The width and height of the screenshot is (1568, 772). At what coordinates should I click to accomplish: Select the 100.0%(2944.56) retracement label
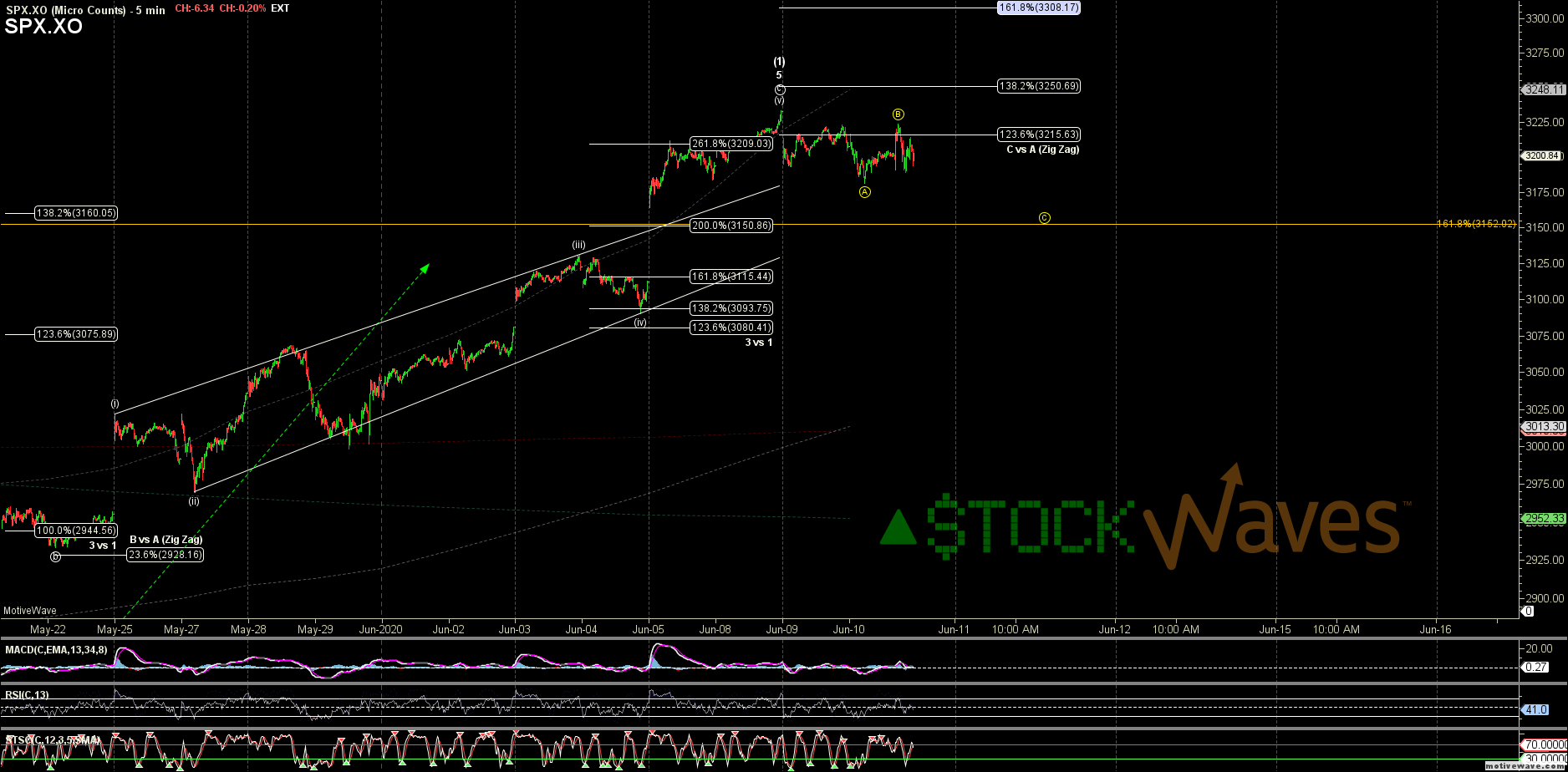click(76, 531)
